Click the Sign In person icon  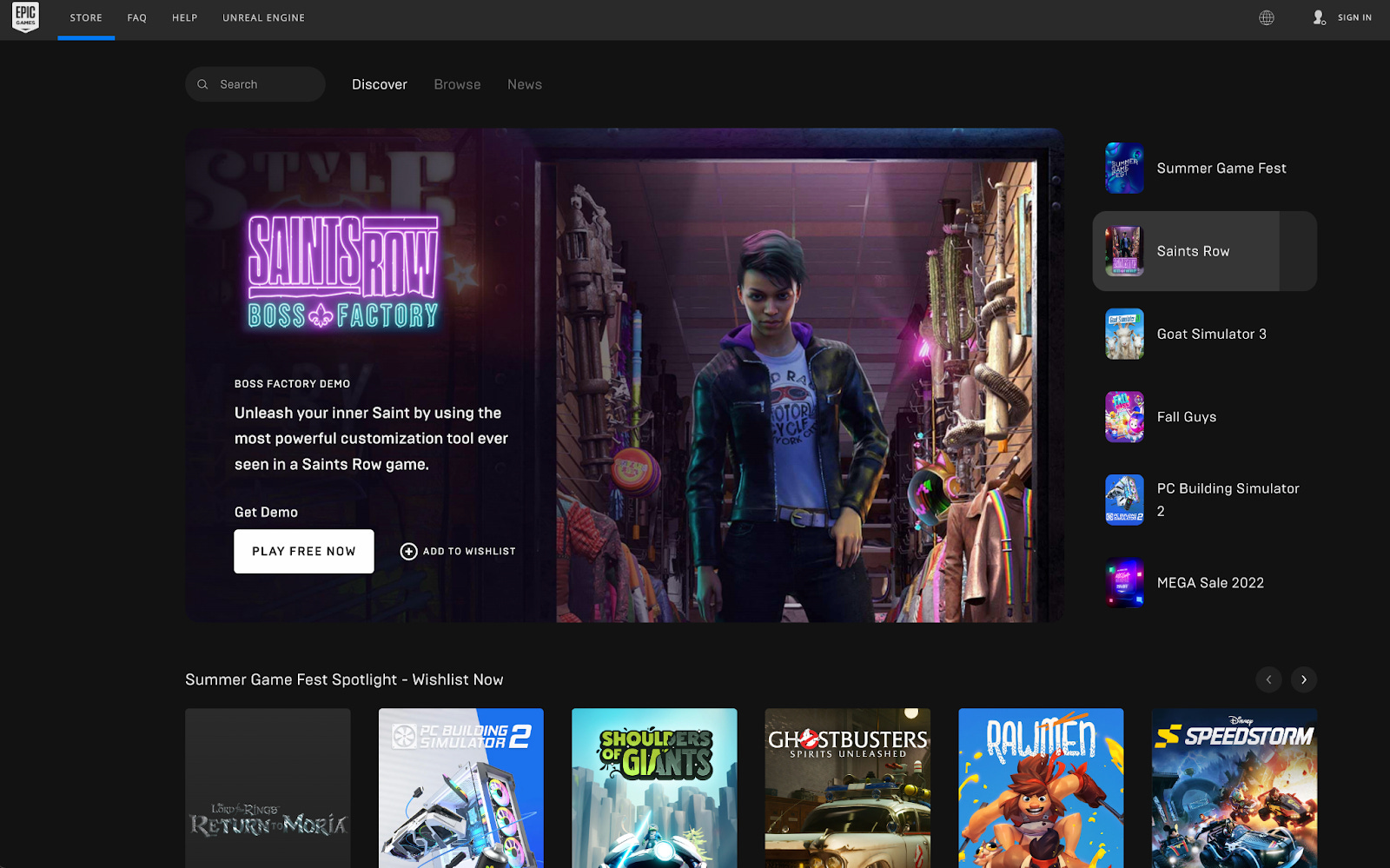click(1319, 17)
